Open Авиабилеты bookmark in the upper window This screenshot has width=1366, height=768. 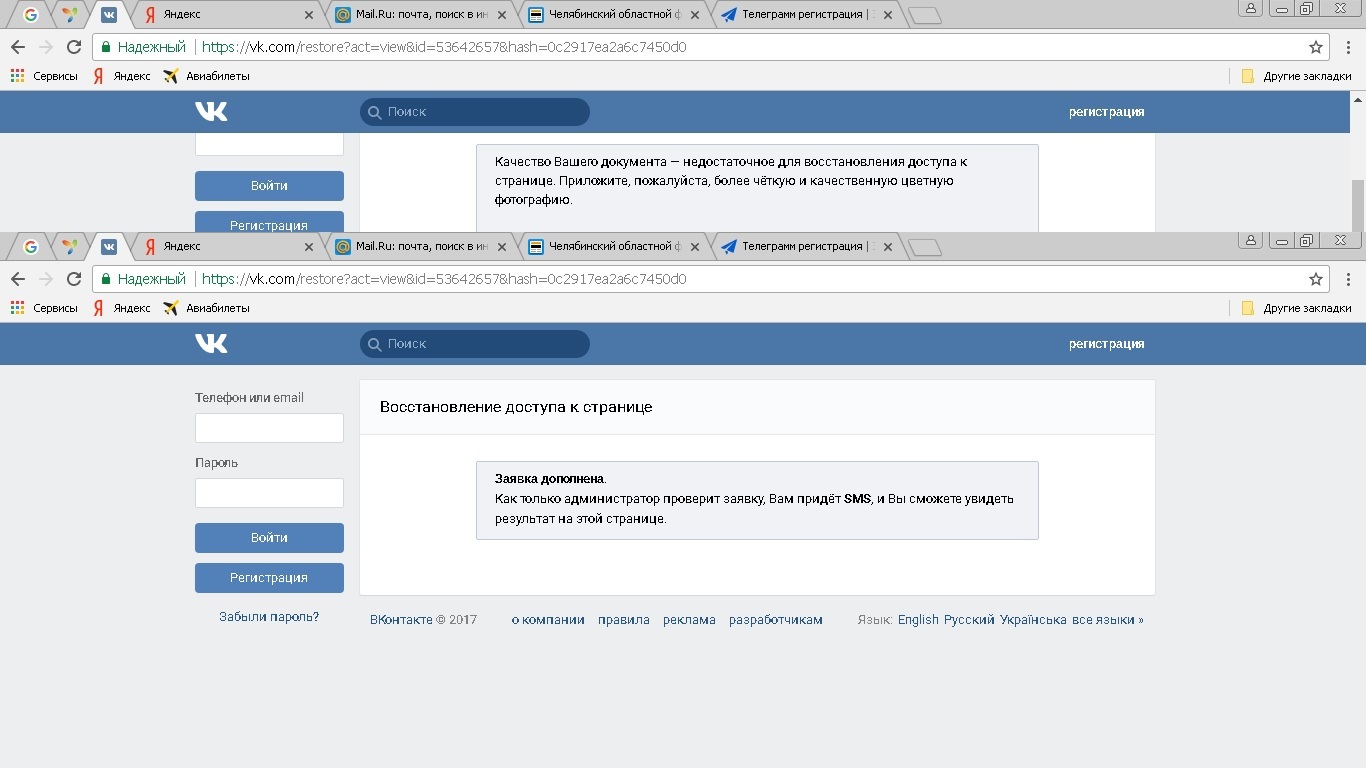pos(206,76)
